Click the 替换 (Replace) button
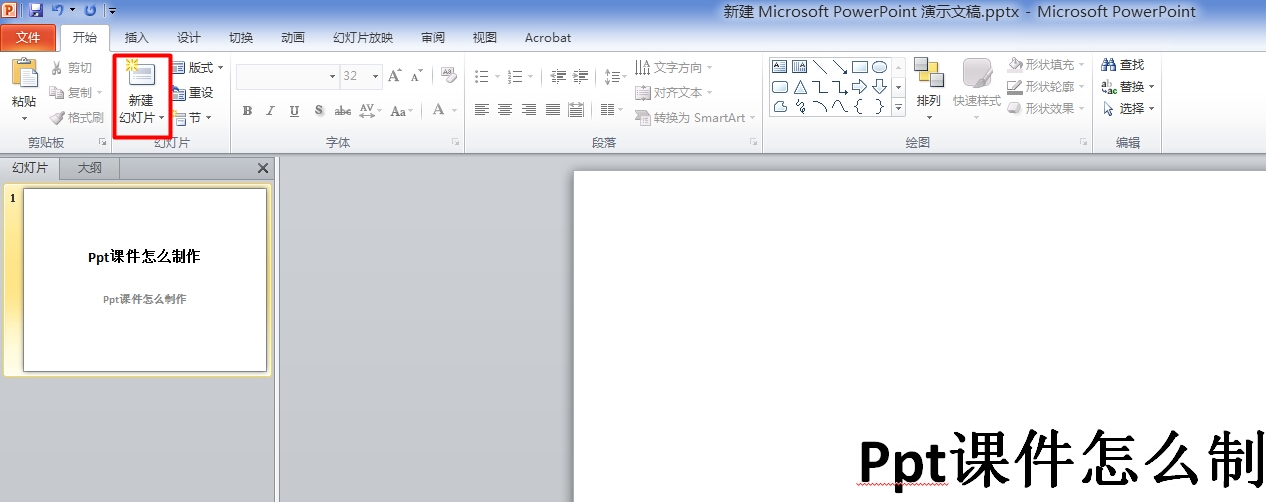The image size is (1266, 502). (x=1127, y=87)
